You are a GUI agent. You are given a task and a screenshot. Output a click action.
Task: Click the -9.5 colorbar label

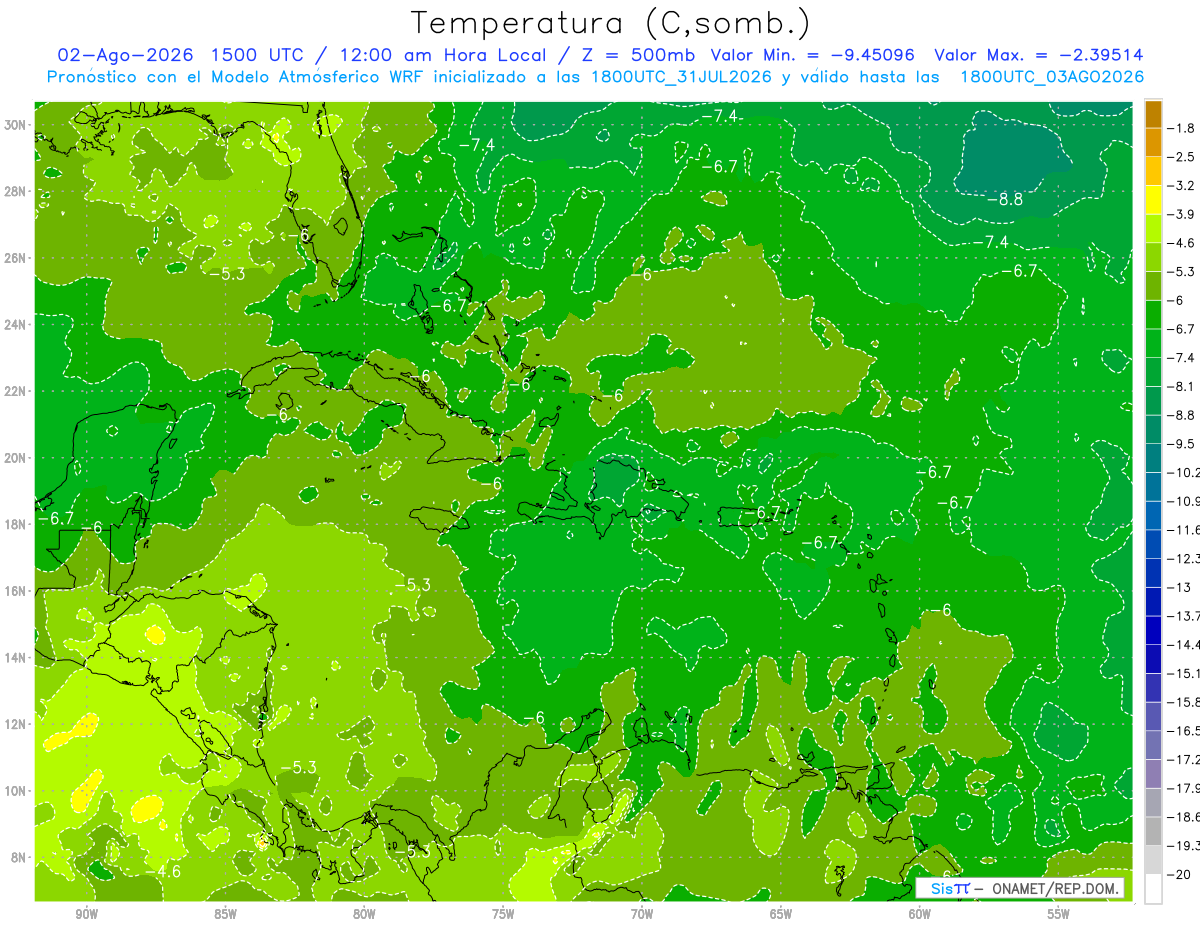pos(1181,443)
